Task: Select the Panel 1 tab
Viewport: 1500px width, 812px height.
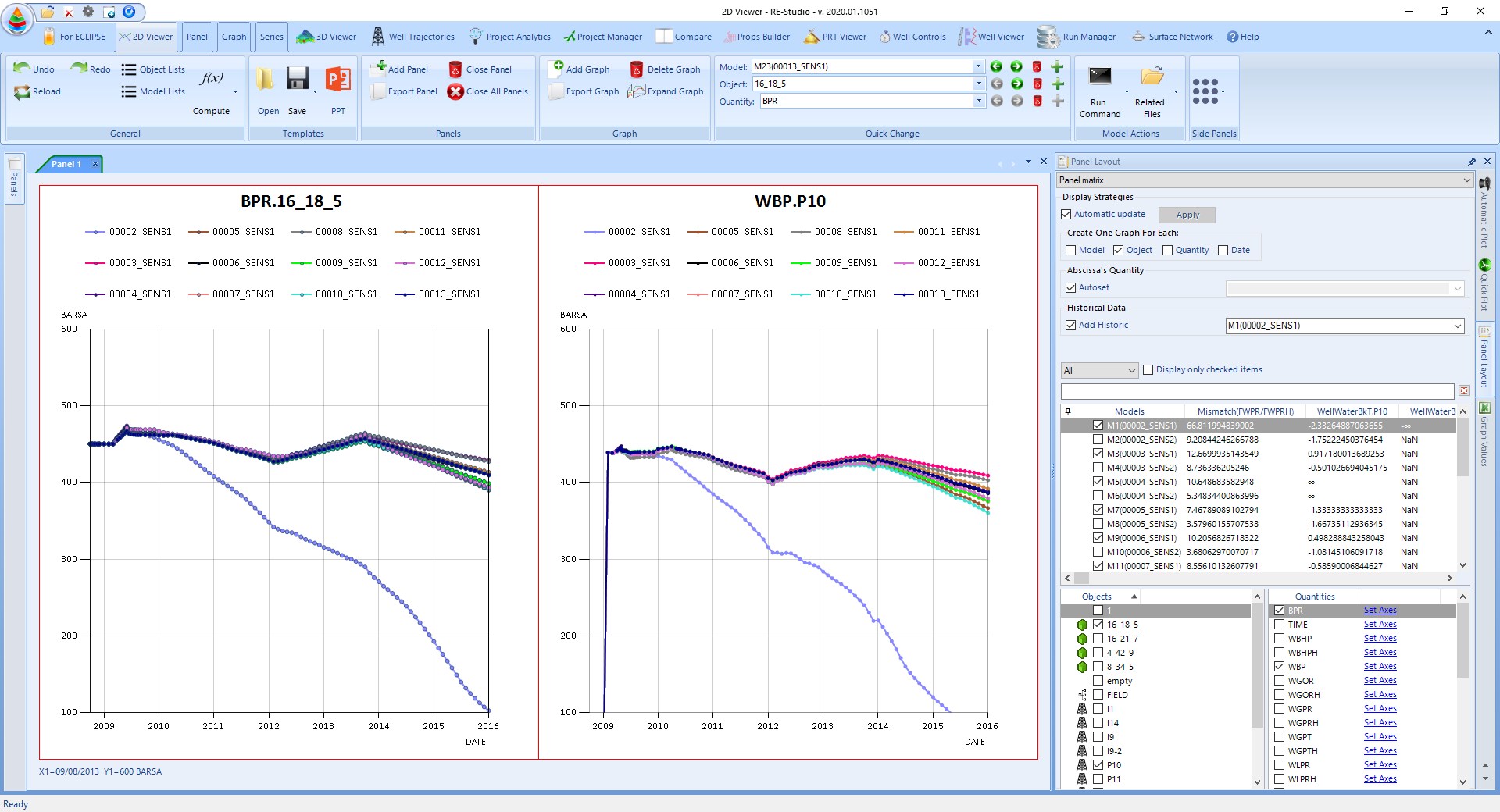Action: 66,164
